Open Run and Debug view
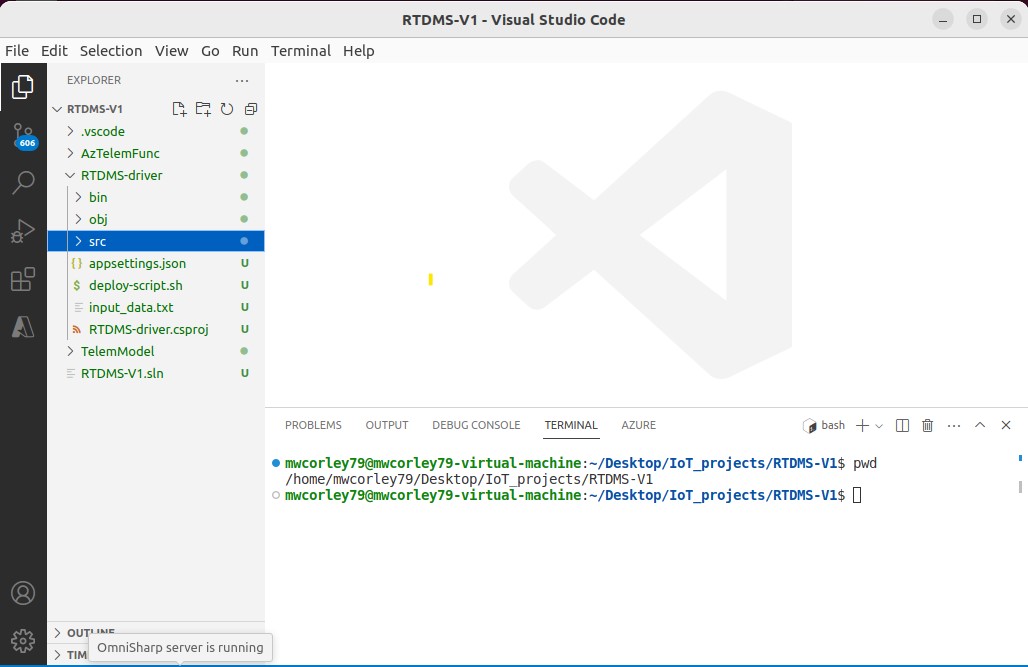 pos(23,232)
